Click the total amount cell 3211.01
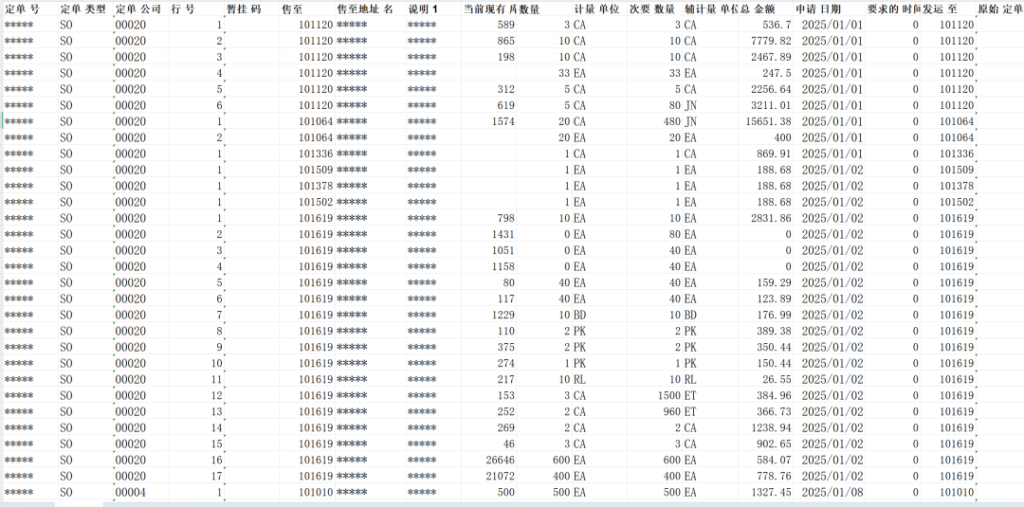 772,105
